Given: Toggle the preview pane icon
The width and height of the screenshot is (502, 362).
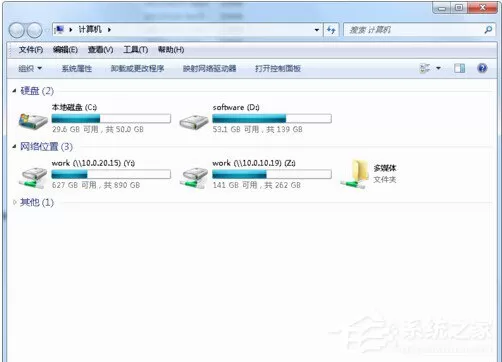Looking at the screenshot, I should click(x=460, y=68).
